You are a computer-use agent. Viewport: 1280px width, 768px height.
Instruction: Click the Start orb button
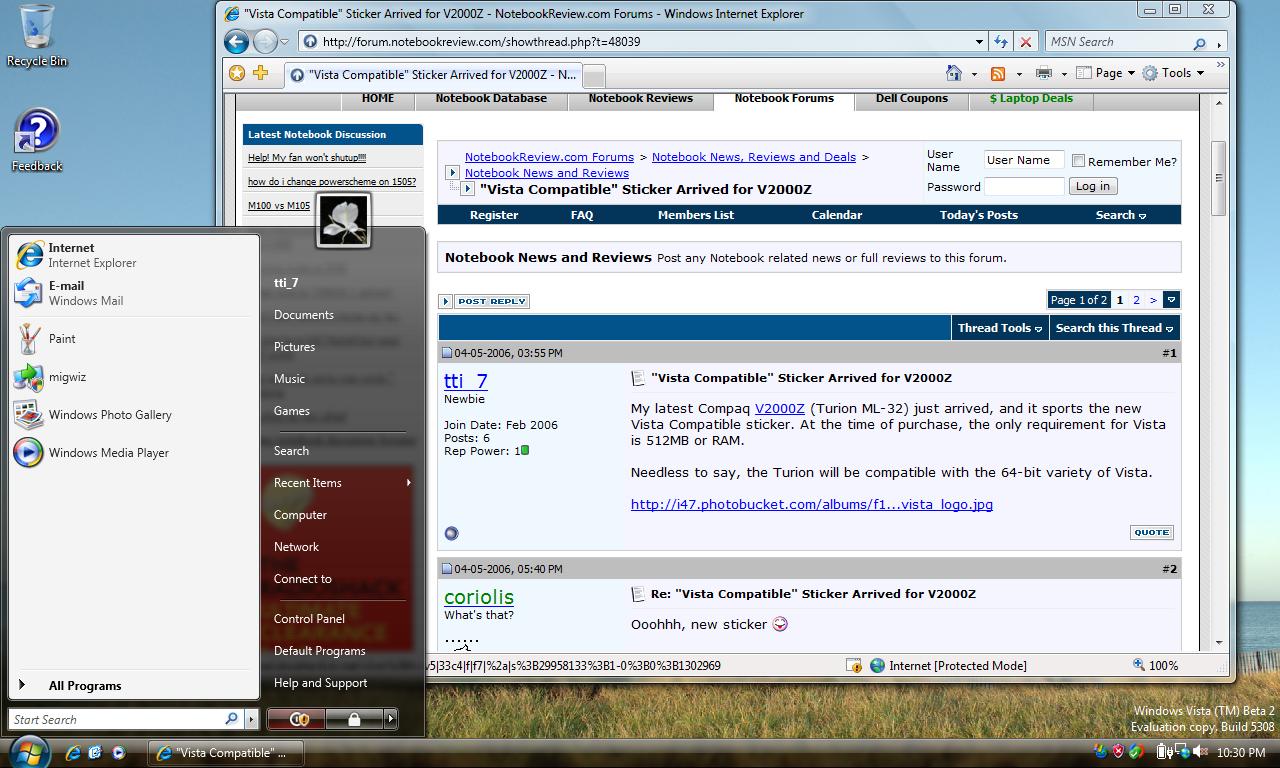[x=28, y=751]
